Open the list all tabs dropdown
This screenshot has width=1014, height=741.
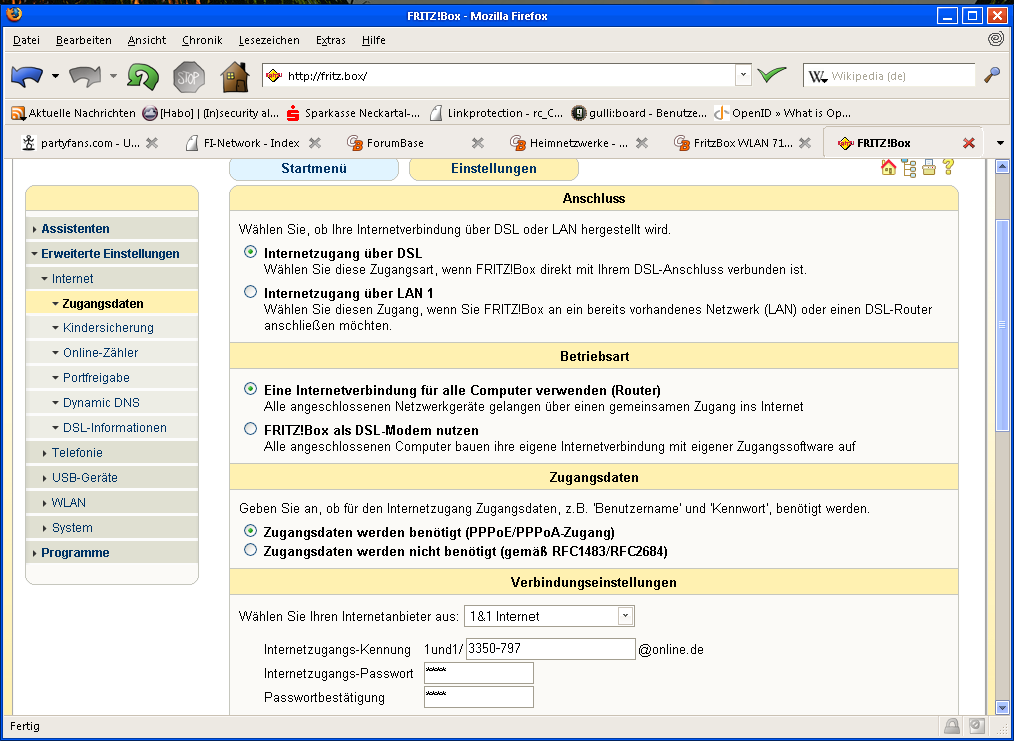(1000, 143)
